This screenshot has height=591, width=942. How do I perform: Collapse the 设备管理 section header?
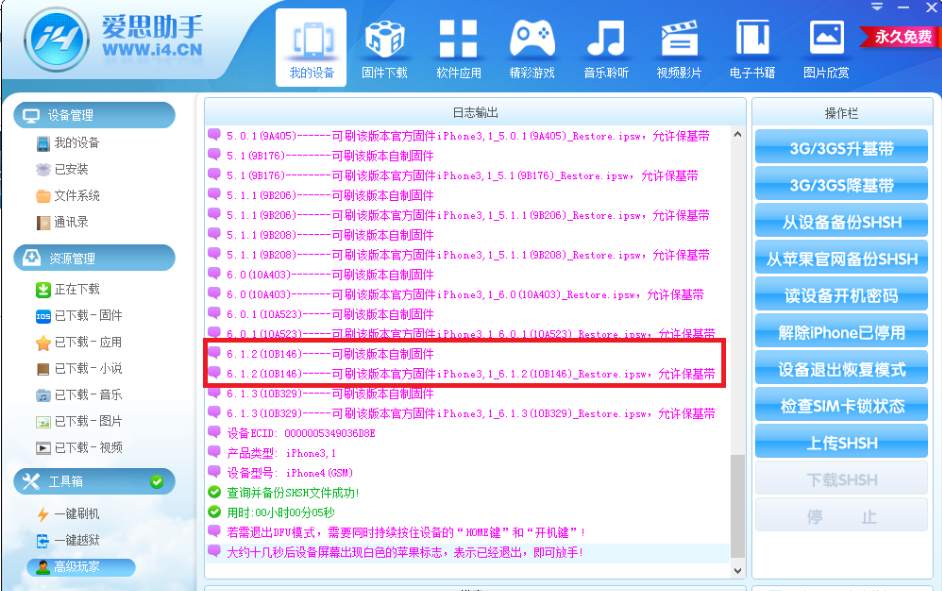pos(94,115)
